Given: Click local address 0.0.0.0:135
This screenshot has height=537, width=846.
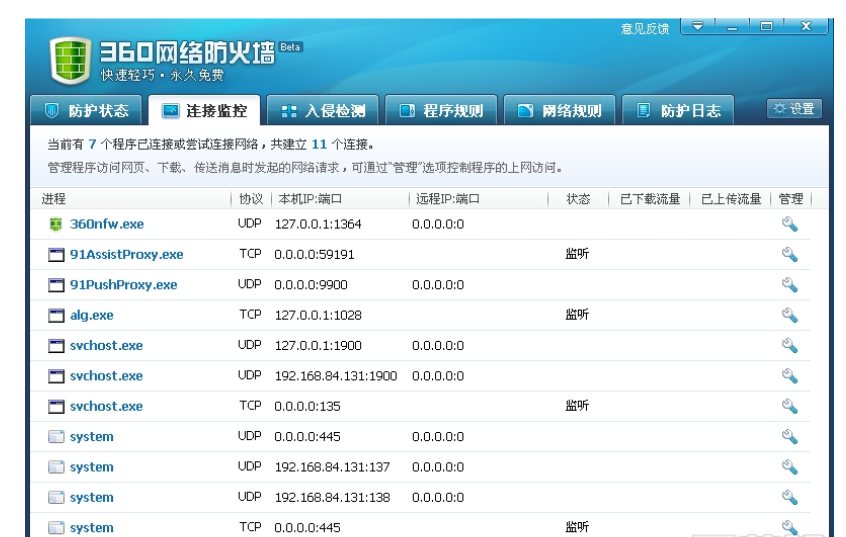Looking at the screenshot, I should pos(307,406).
